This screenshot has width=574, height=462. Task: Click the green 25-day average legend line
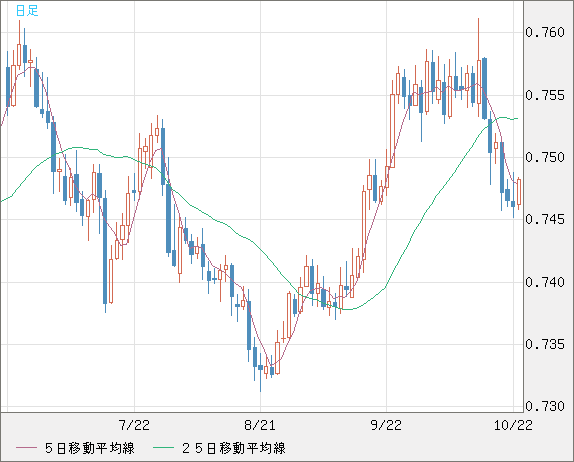[x=163, y=448]
